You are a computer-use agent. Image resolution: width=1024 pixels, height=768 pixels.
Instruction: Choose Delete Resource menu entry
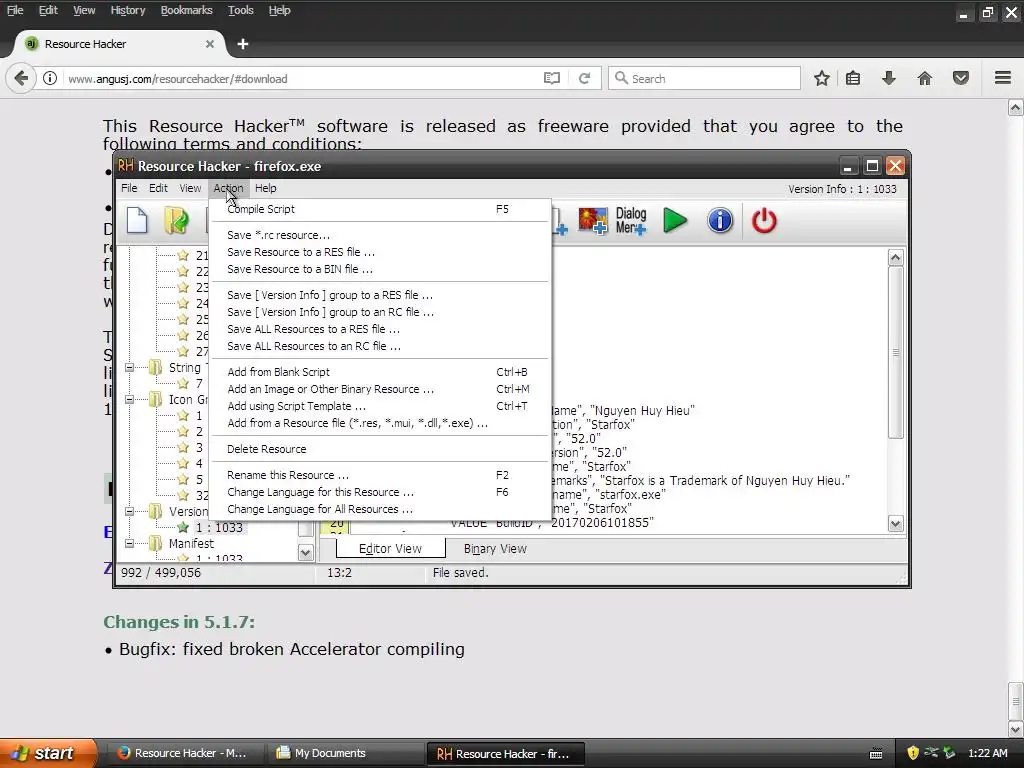[x=379, y=449]
